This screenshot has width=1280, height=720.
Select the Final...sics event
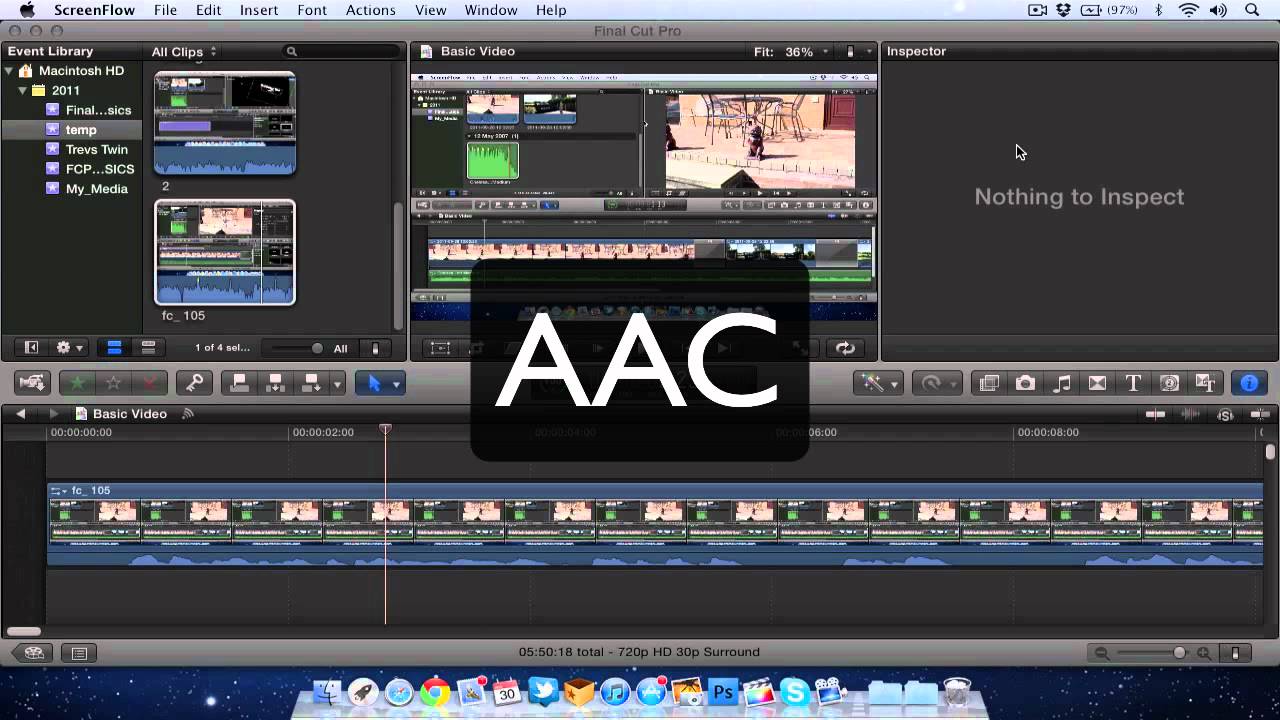click(98, 110)
